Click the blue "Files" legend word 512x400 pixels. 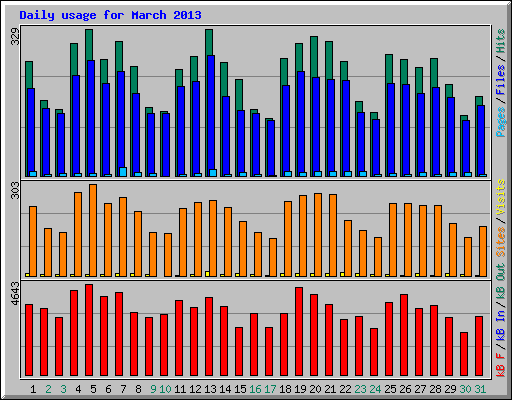tap(500, 80)
